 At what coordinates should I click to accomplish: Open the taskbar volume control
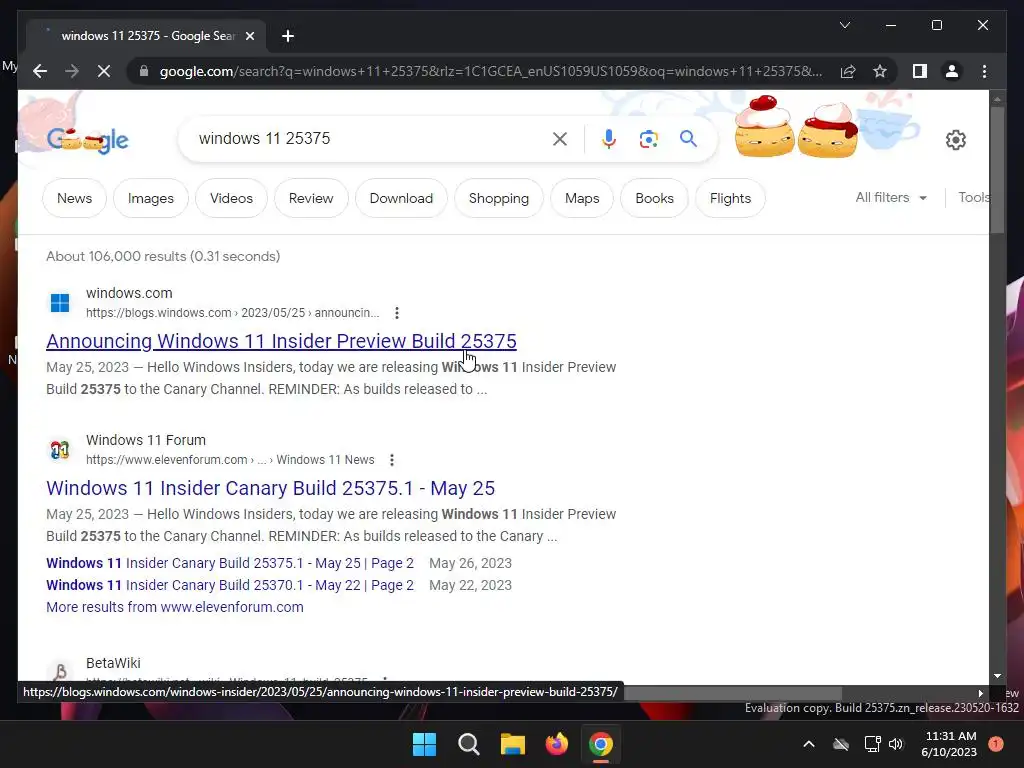(x=895, y=744)
